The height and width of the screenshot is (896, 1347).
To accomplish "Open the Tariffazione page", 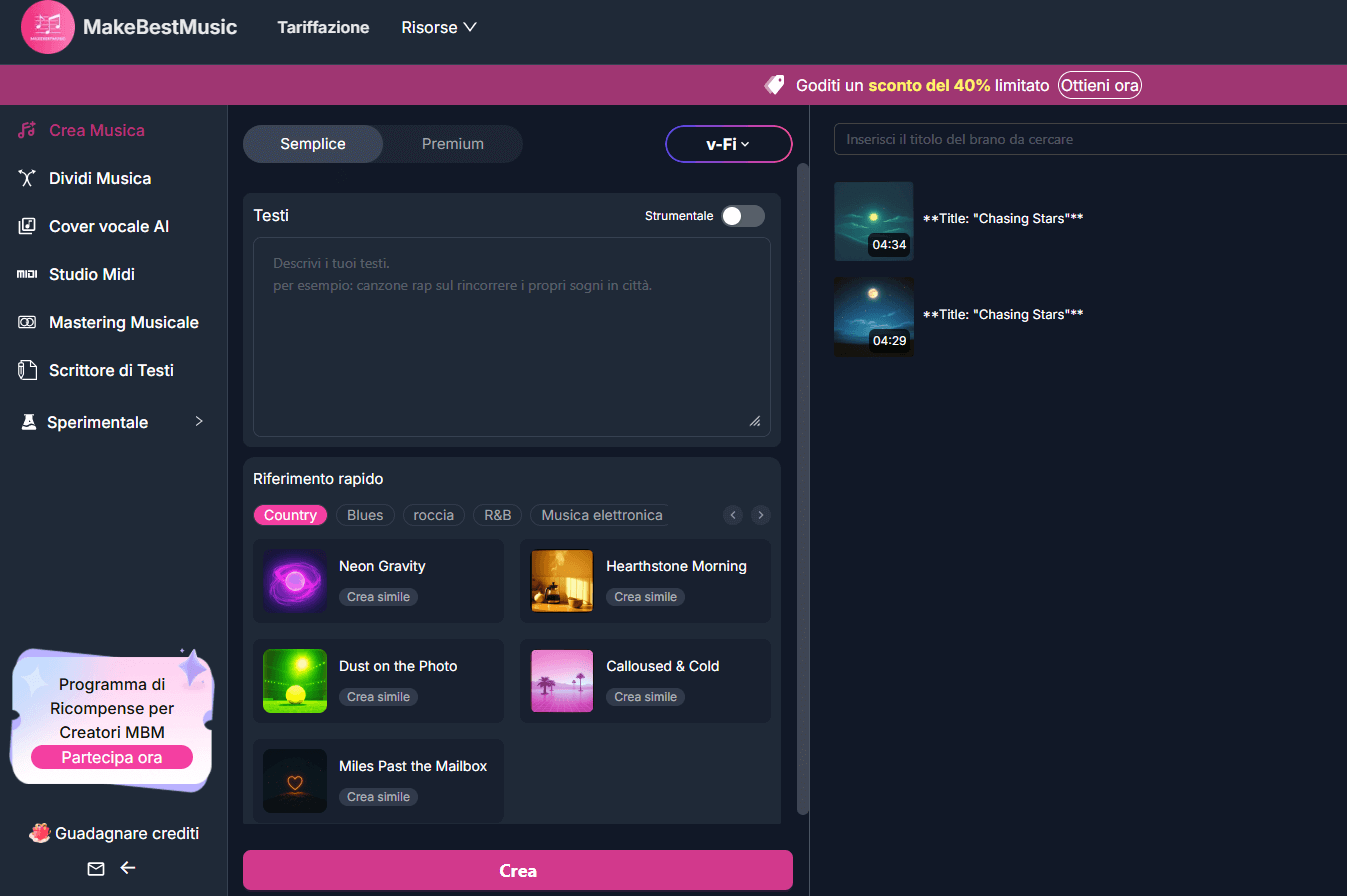I will (323, 27).
